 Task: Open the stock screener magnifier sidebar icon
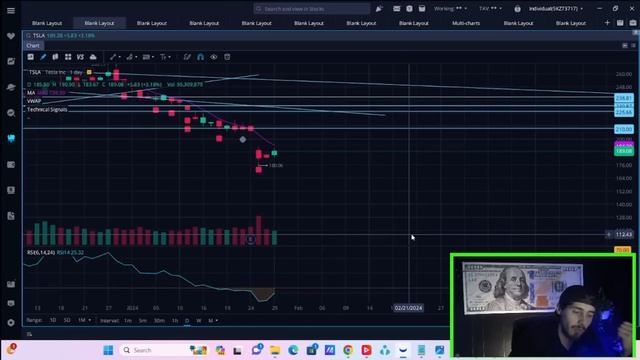tap(11, 113)
